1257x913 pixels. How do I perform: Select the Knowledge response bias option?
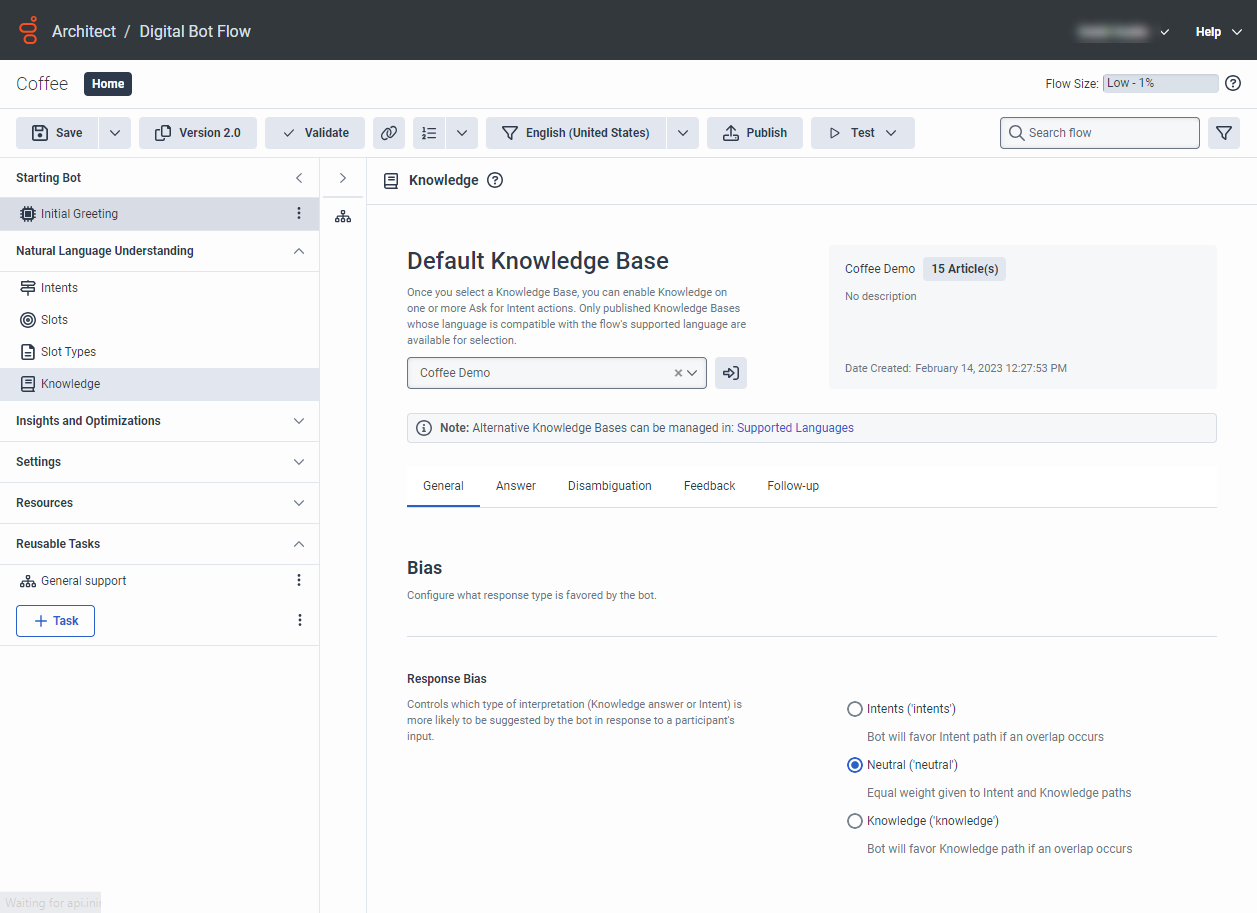click(x=855, y=821)
